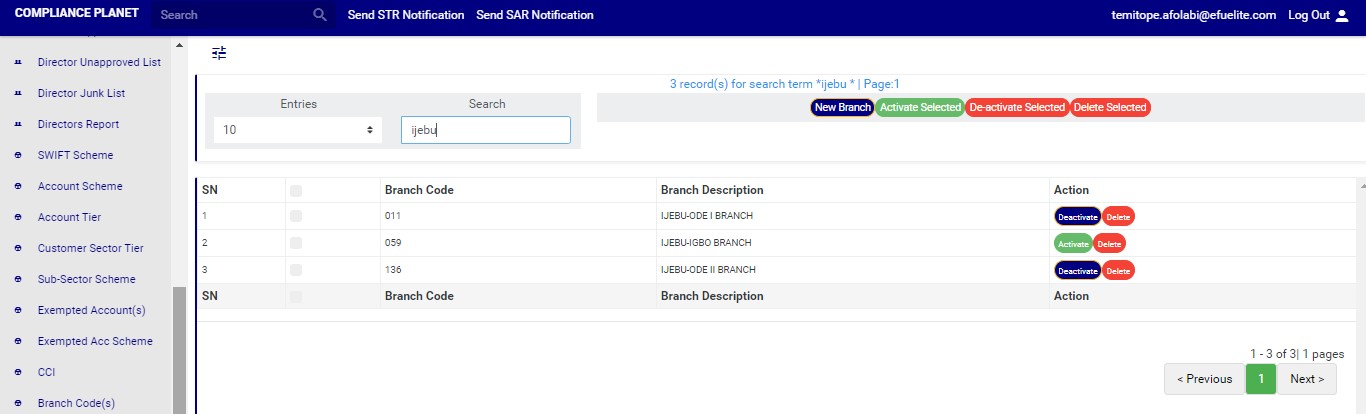
Task: Click the search magnifier icon in top bar
Action: coord(320,15)
